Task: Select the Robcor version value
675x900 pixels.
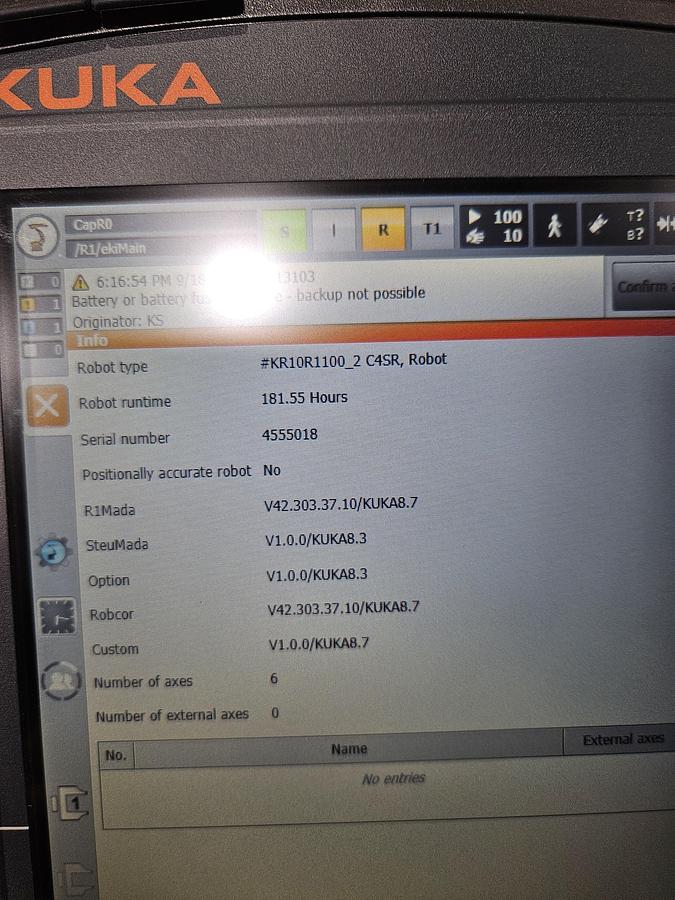Action: (x=343, y=608)
